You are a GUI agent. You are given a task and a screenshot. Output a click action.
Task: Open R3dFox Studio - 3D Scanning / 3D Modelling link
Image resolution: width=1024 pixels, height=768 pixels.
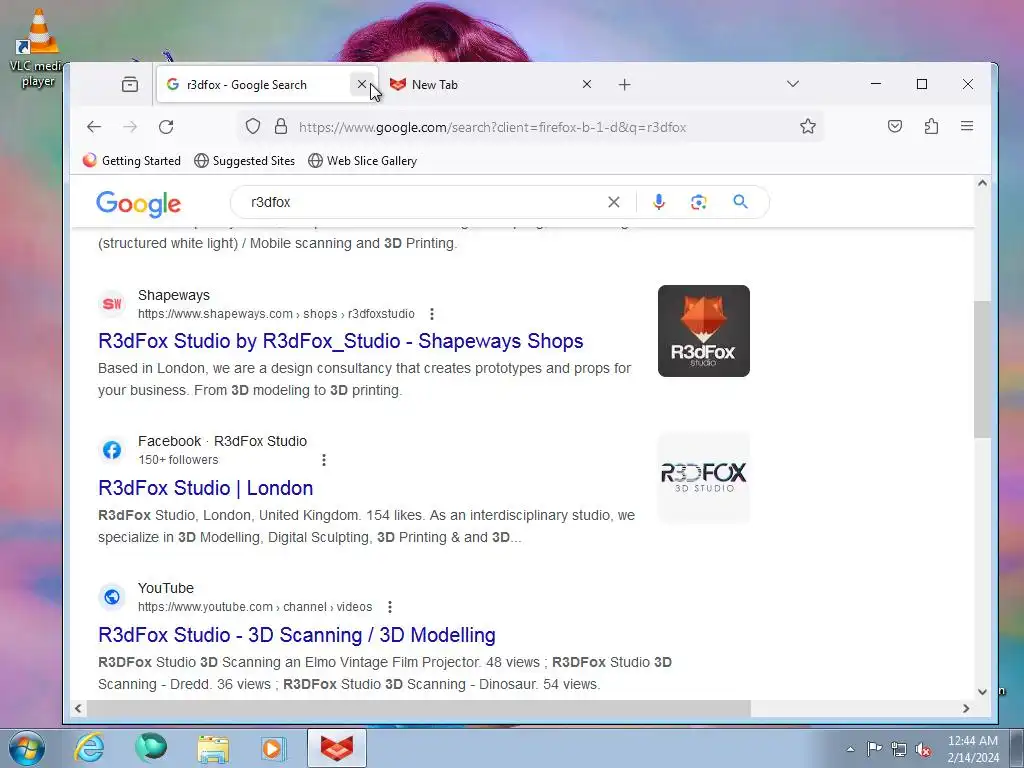tap(296, 635)
